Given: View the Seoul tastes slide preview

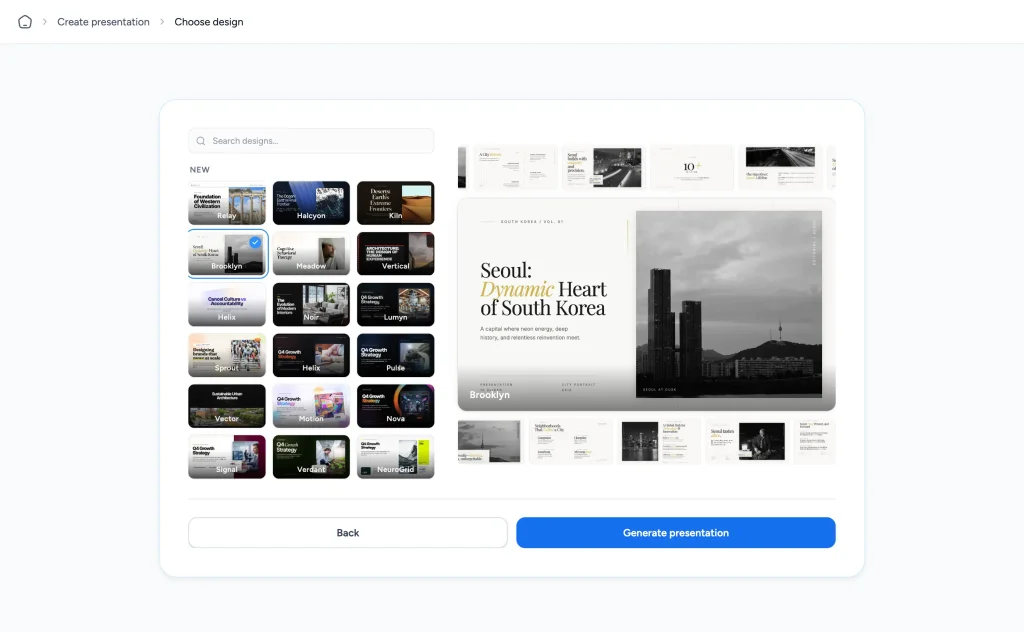Looking at the screenshot, I should 747,442.
